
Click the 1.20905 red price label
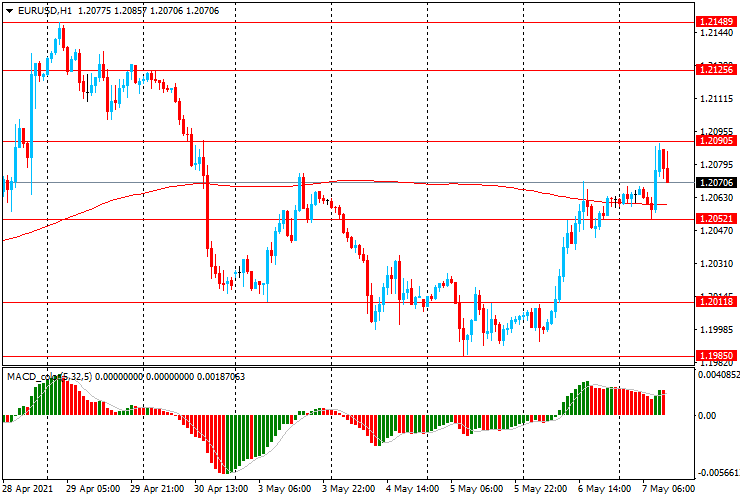(x=716, y=141)
